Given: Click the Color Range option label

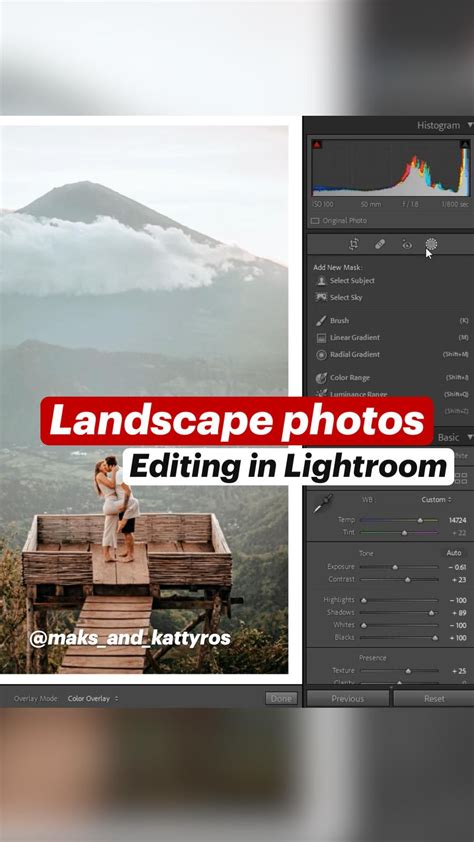Looking at the screenshot, I should (349, 378).
